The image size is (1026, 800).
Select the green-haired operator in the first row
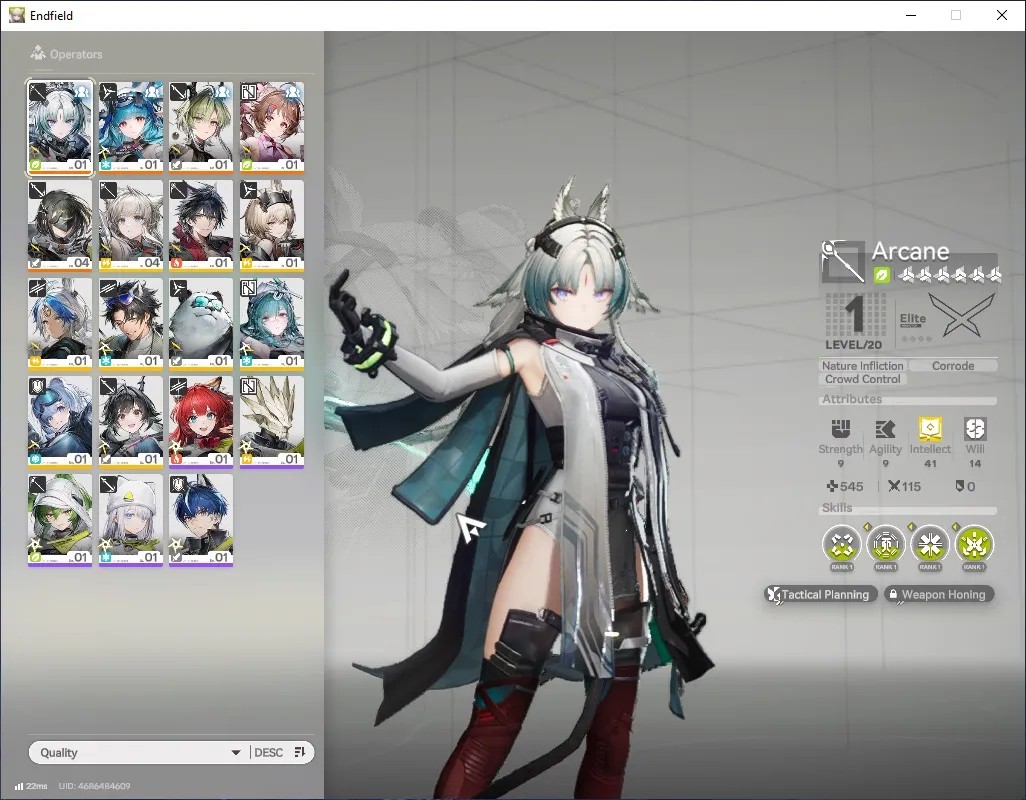[201, 128]
